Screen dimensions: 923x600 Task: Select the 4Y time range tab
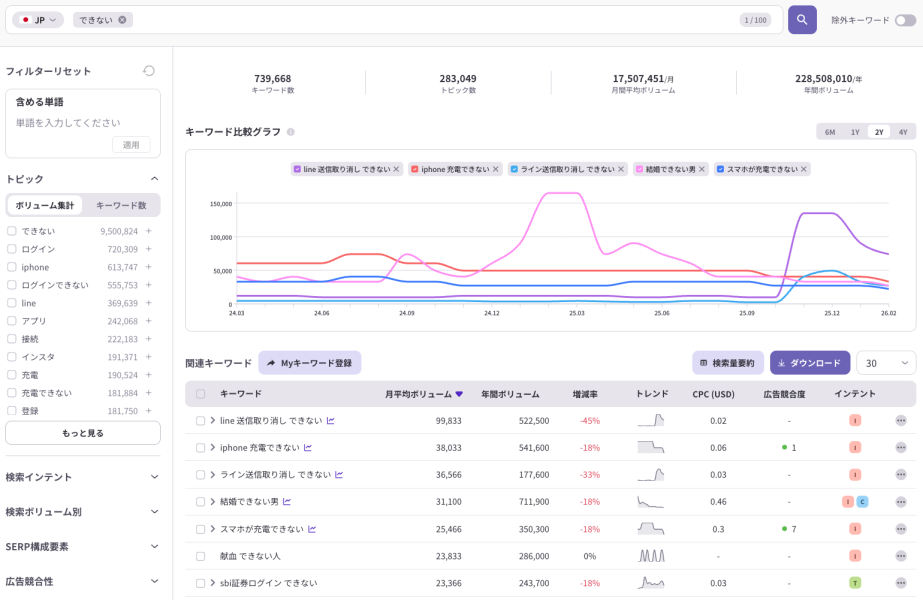coord(903,132)
